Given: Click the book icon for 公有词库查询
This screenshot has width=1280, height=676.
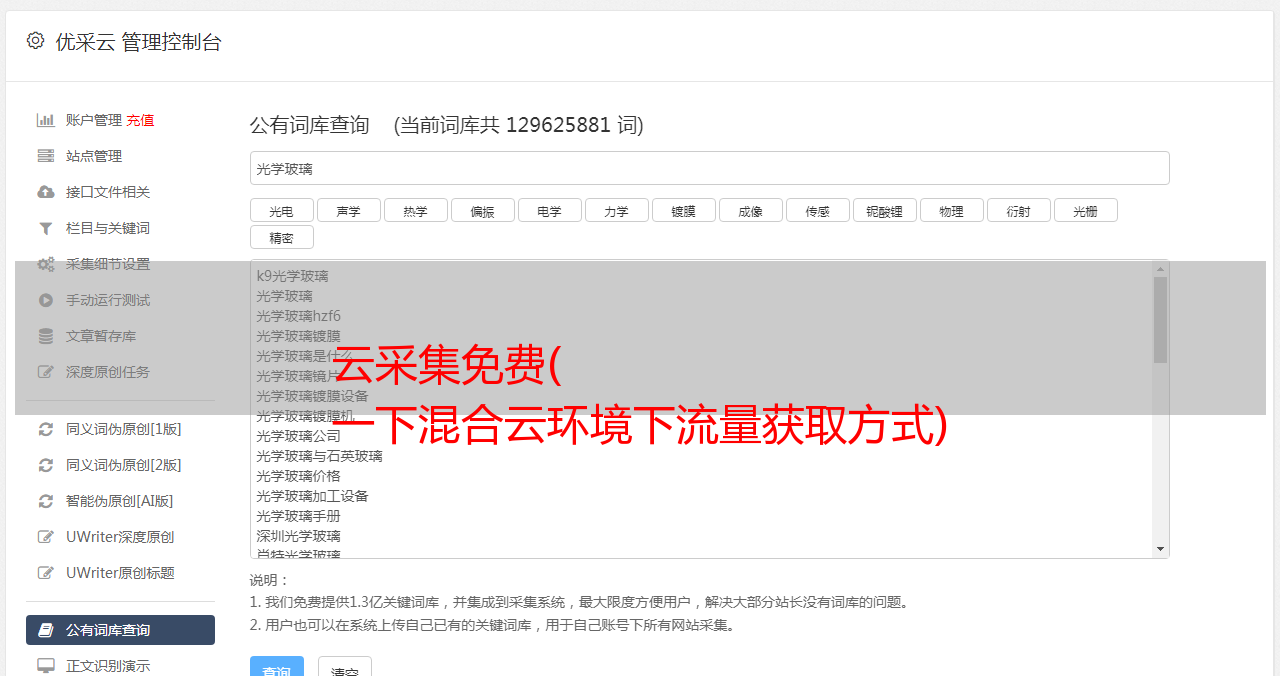Looking at the screenshot, I should coord(45,630).
